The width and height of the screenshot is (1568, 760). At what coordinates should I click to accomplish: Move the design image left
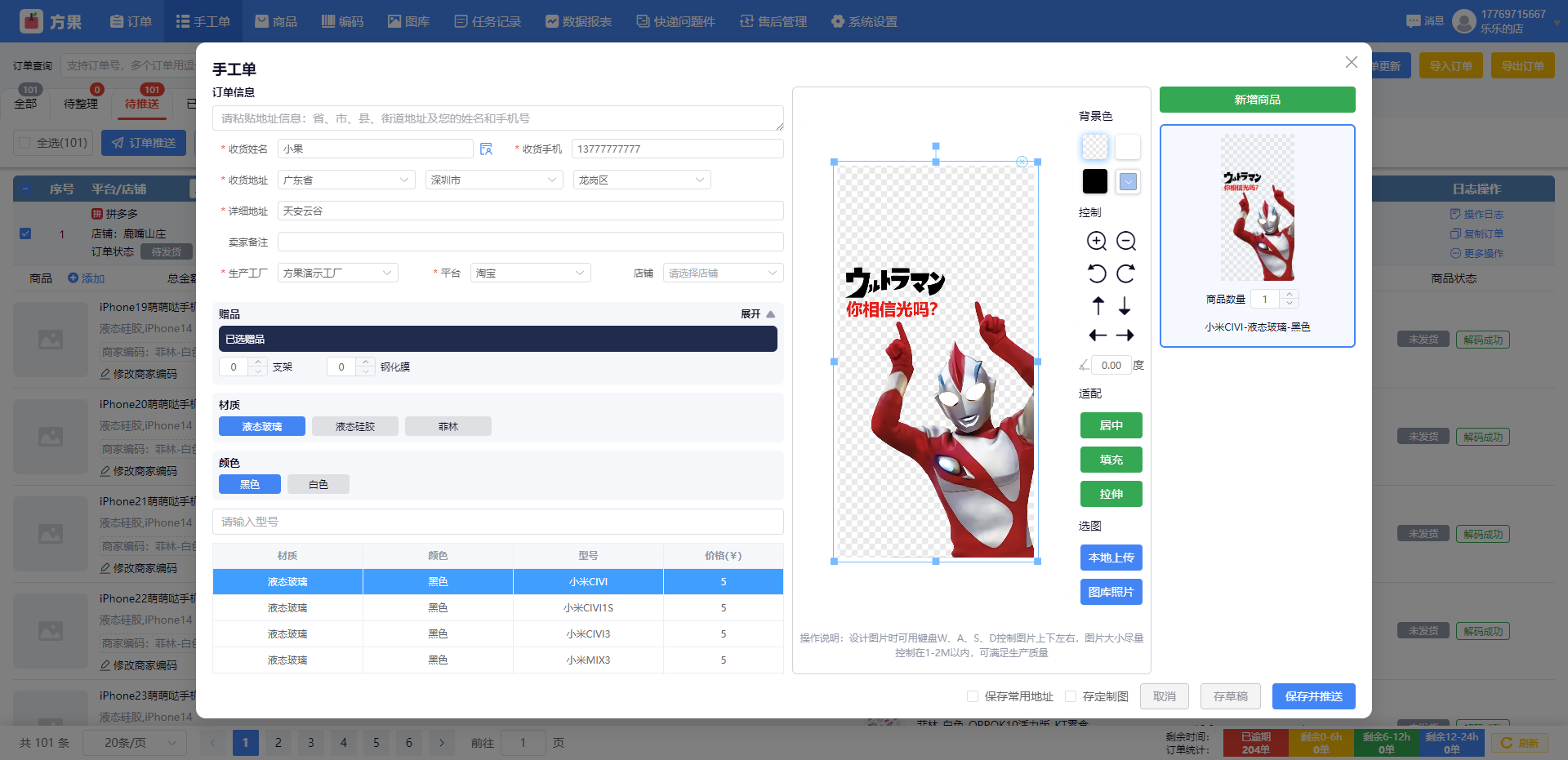[x=1098, y=336]
